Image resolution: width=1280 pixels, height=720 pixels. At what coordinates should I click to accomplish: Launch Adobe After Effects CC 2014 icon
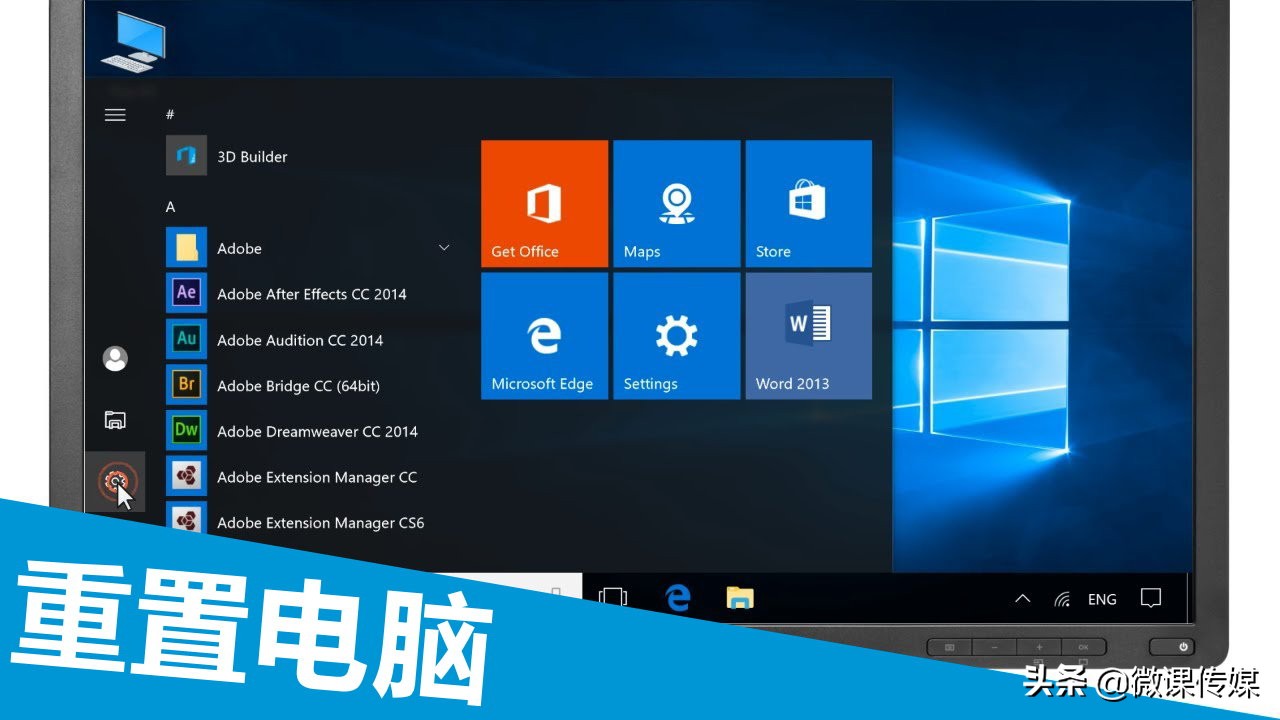186,293
